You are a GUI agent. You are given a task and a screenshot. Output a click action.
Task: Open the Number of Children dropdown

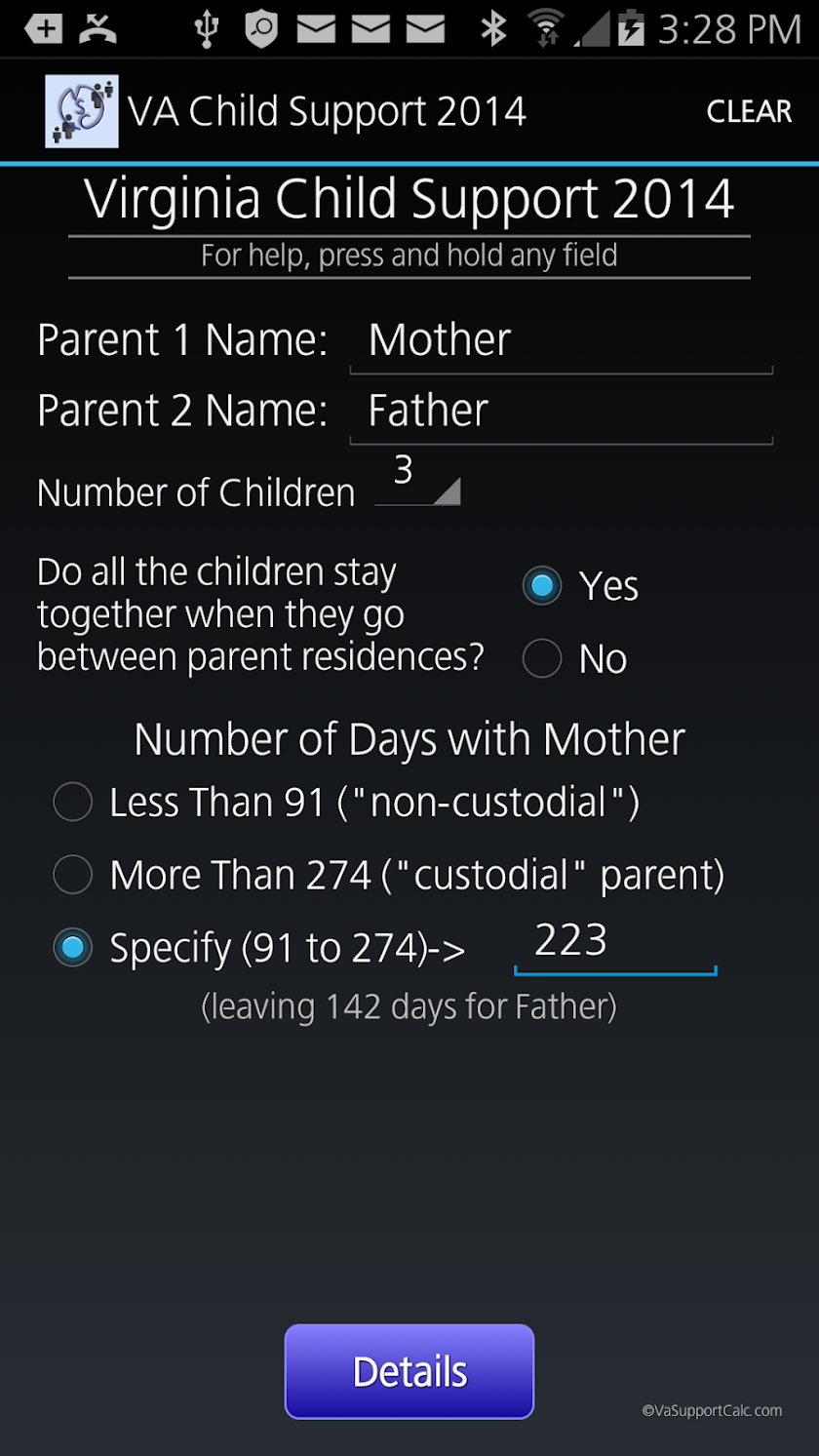[x=416, y=482]
